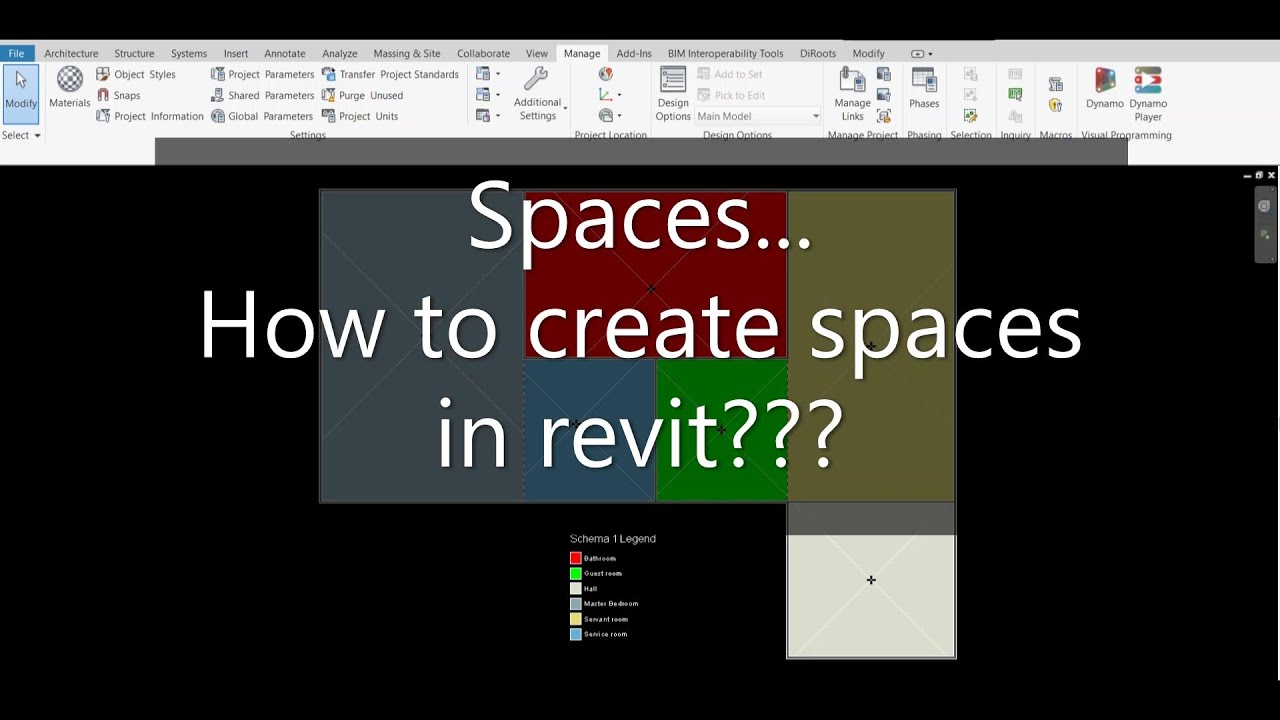
Task: Launch Dynamo Player
Action: point(1148,94)
